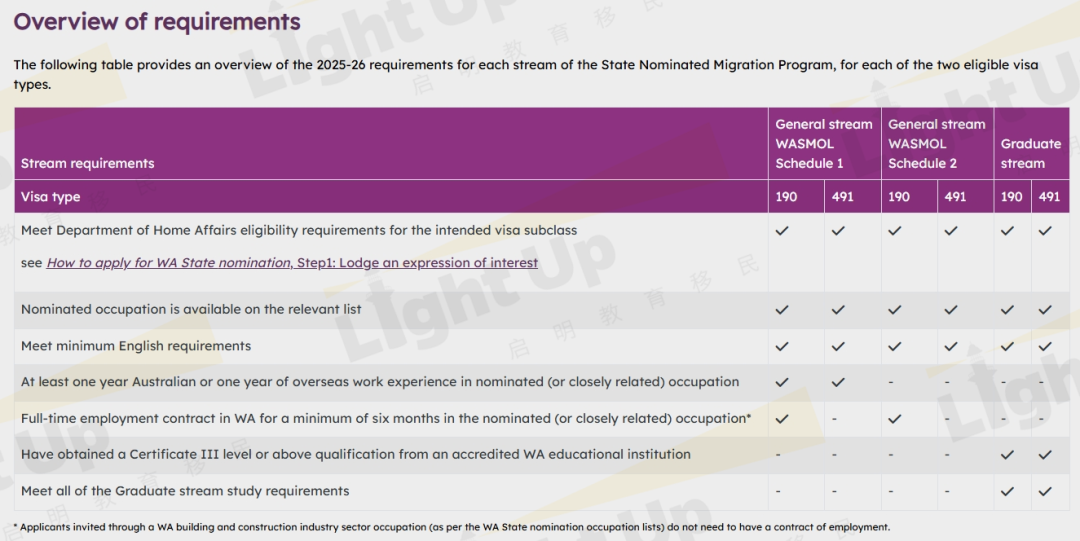This screenshot has height=541, width=1080.
Task: Open the How to apply for WA State nomination link
Action: pos(292,263)
